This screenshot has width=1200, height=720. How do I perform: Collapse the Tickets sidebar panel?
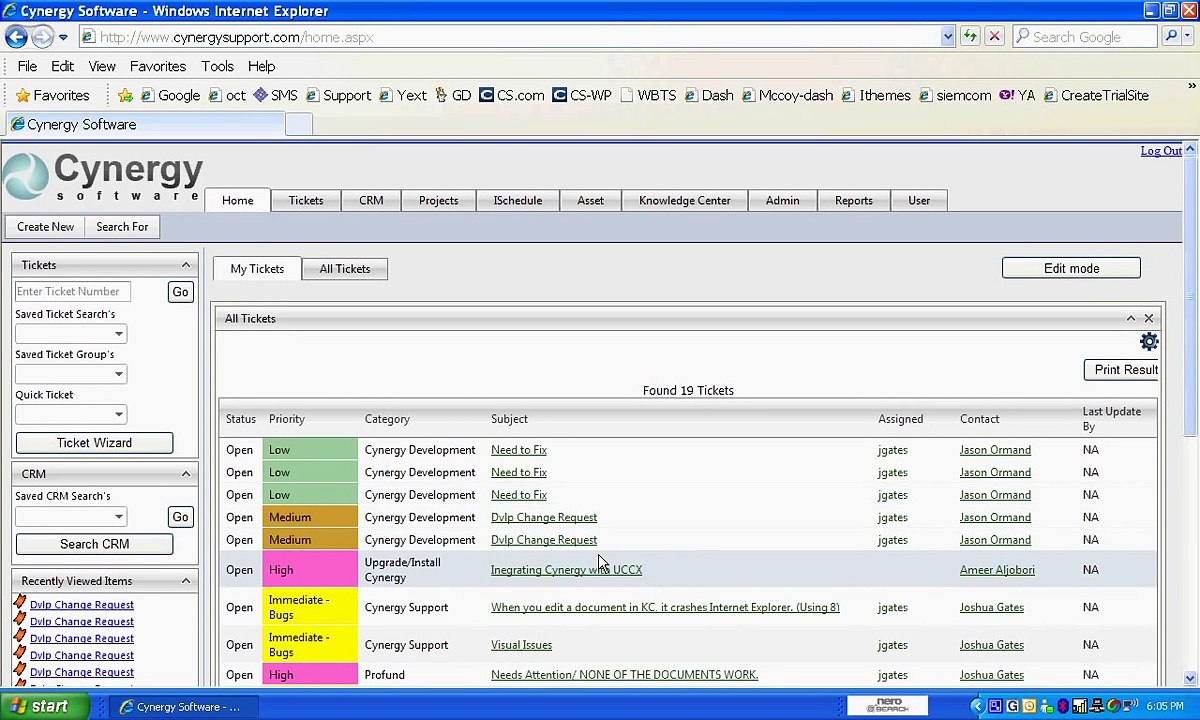click(x=186, y=265)
